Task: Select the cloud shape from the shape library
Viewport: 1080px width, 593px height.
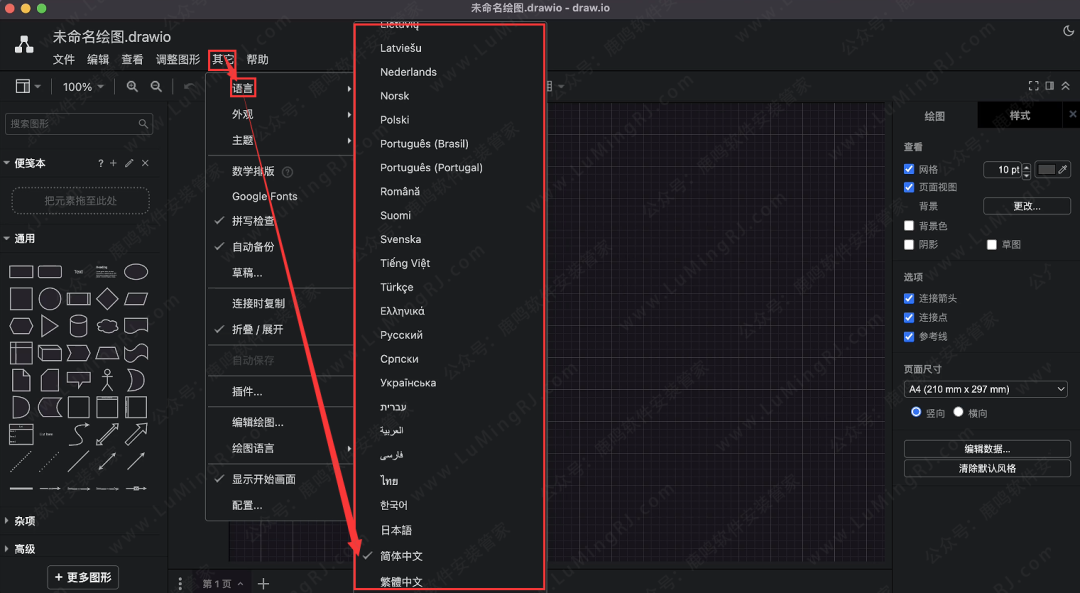Action: 107,325
